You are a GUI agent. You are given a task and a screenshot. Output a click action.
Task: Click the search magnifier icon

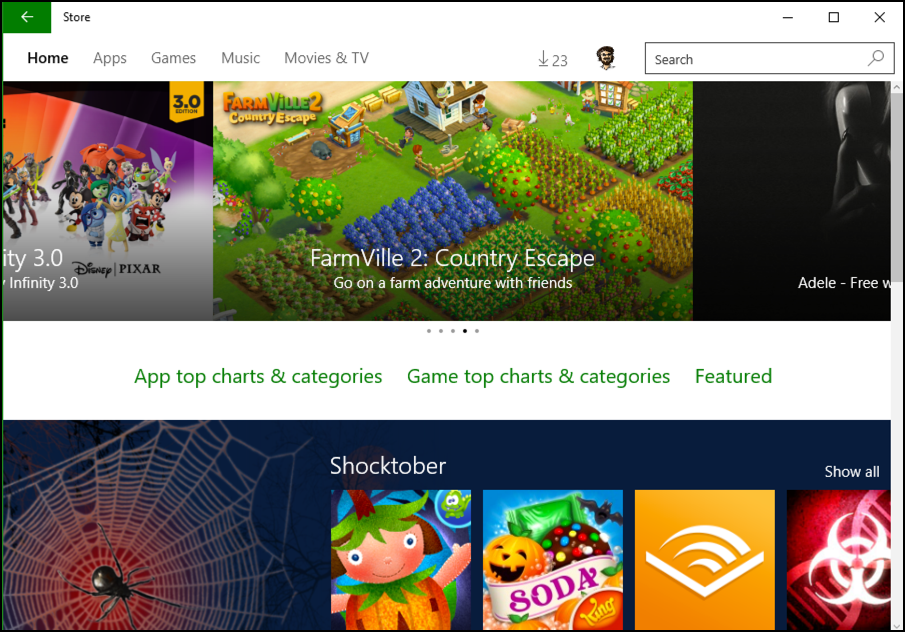tap(876, 58)
